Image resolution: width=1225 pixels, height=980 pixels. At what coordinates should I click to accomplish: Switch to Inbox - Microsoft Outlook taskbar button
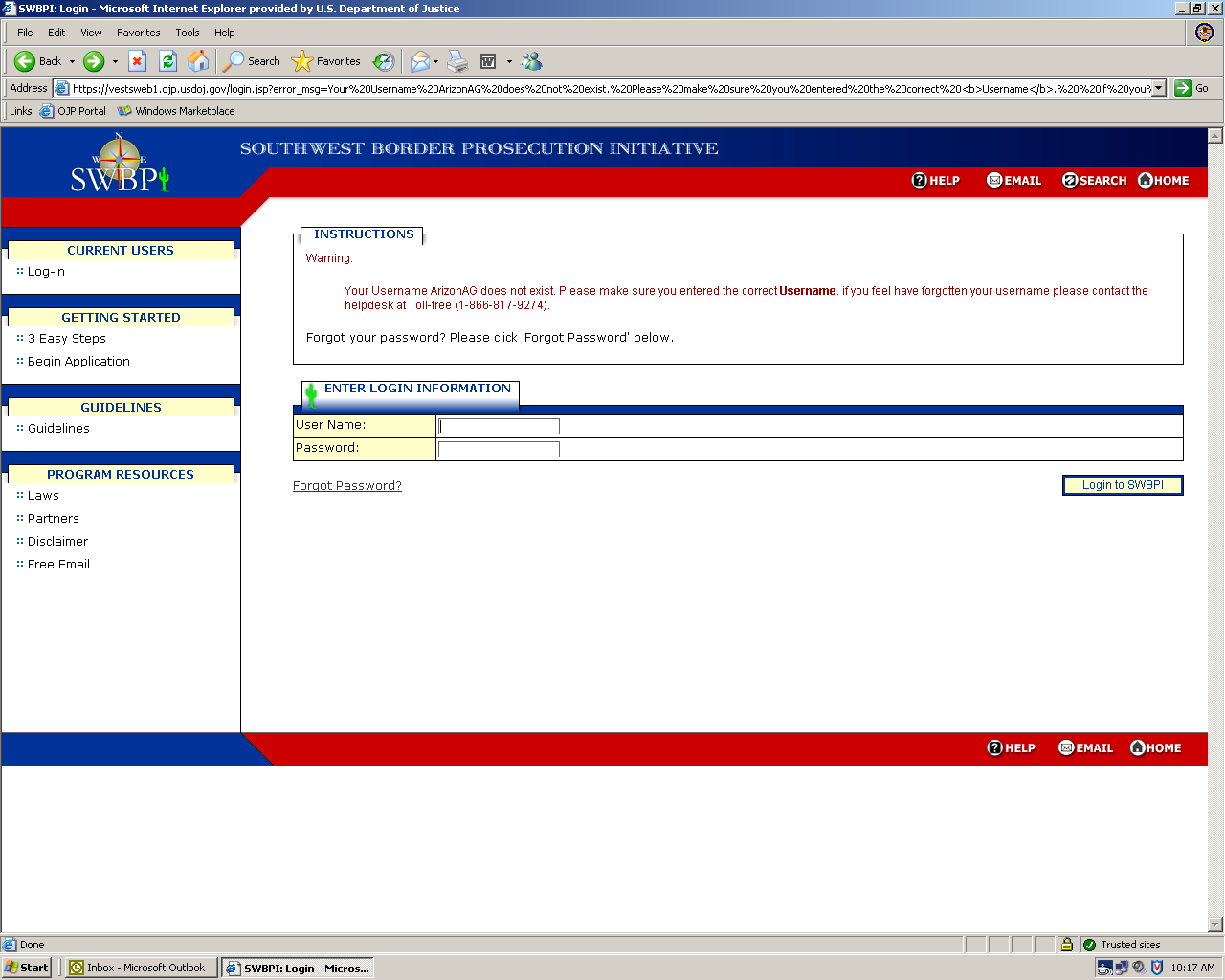[140, 968]
